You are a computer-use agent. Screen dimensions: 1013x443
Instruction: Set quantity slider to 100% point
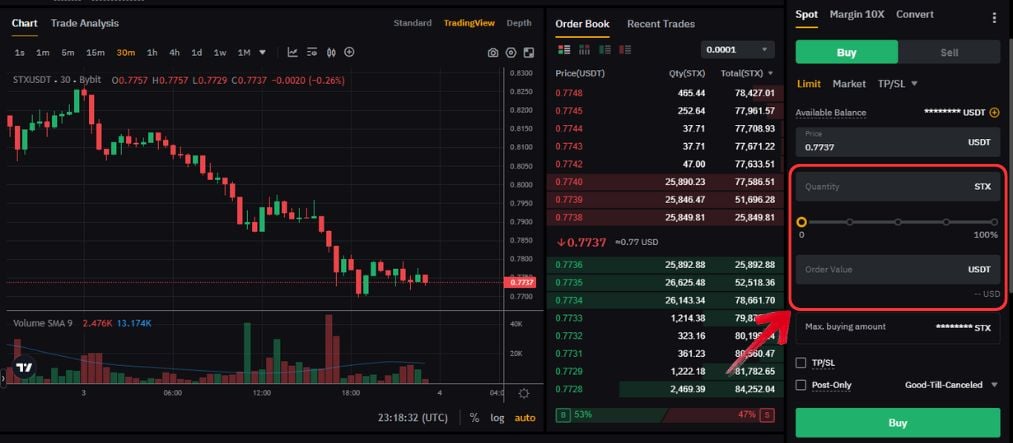coord(994,222)
